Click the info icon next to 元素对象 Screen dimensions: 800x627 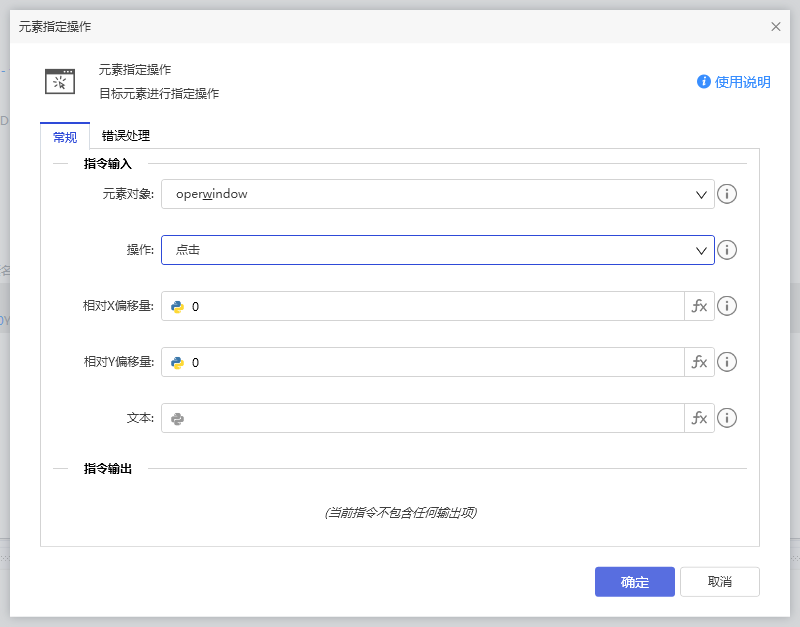[727, 194]
